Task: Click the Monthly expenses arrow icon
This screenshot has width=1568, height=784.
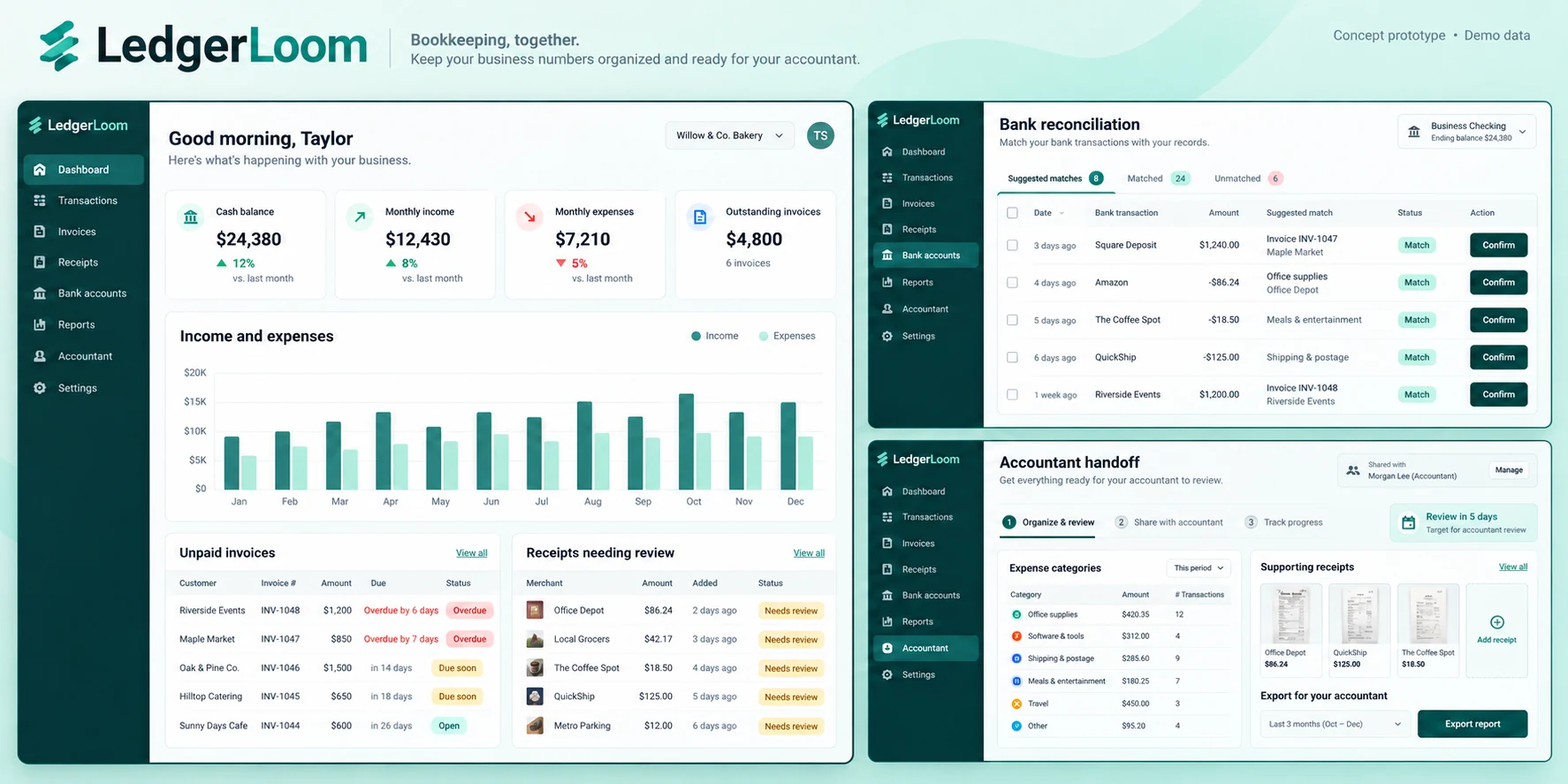Action: click(x=529, y=217)
